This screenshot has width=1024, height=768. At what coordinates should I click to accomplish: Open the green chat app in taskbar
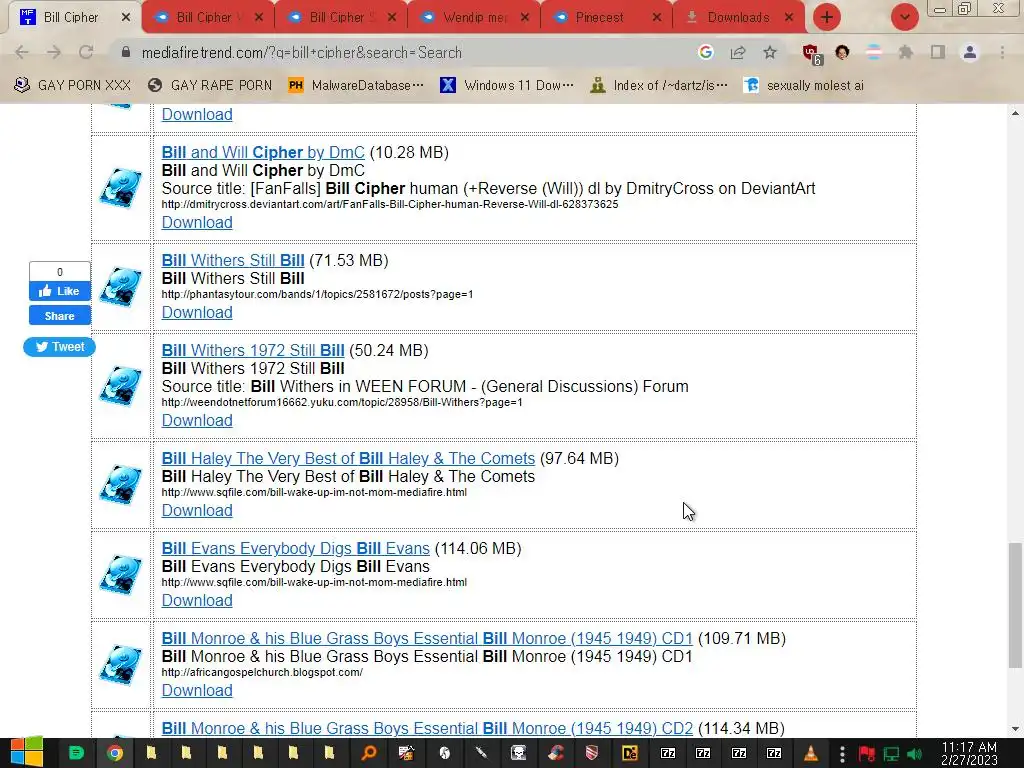[76, 753]
